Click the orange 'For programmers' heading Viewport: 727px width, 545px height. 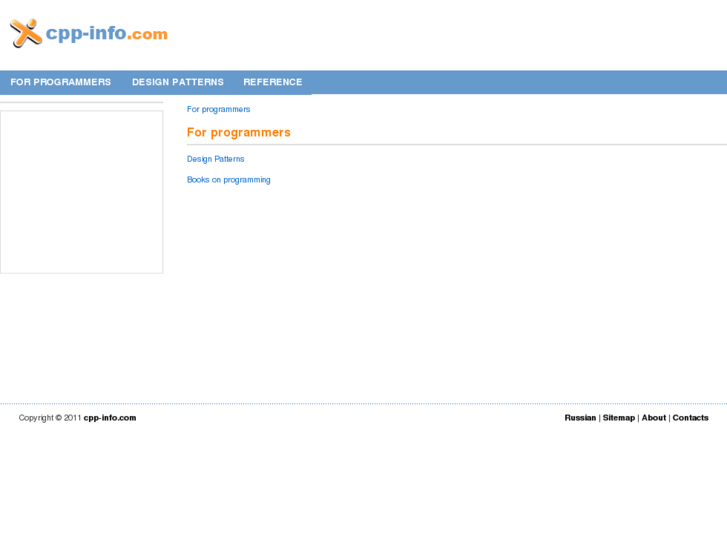(x=239, y=133)
